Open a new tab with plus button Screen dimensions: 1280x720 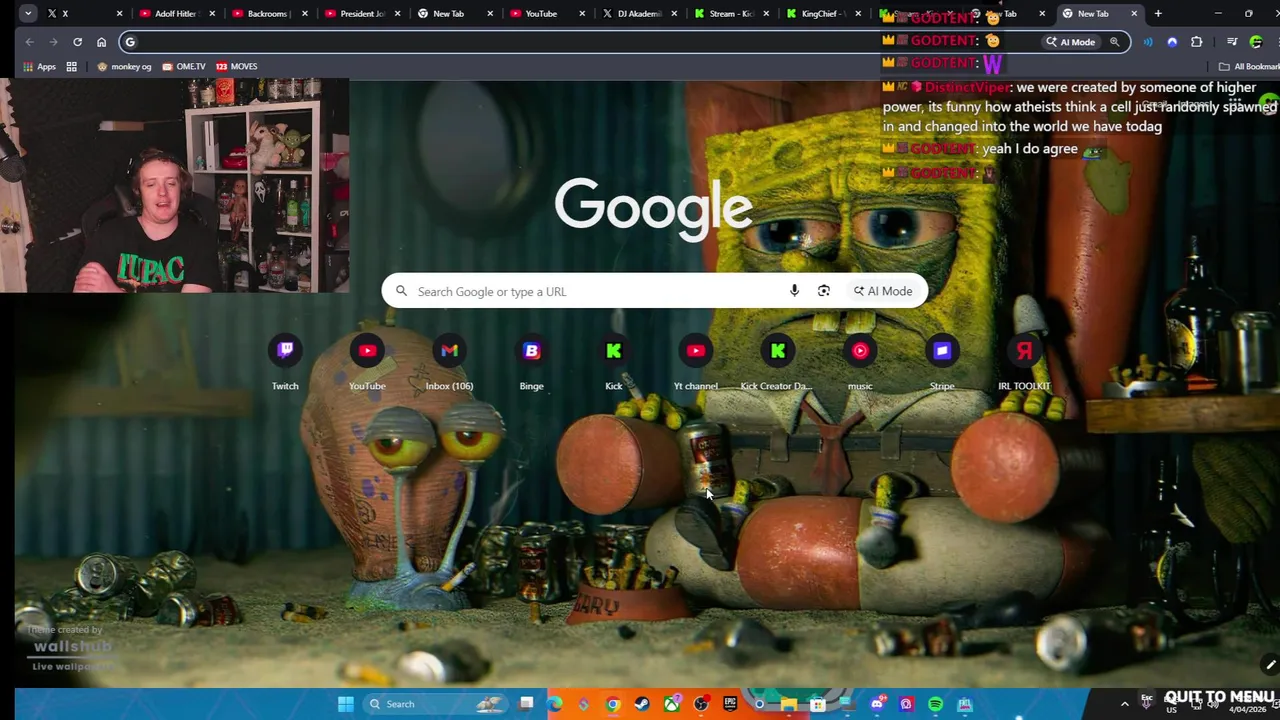[1158, 13]
